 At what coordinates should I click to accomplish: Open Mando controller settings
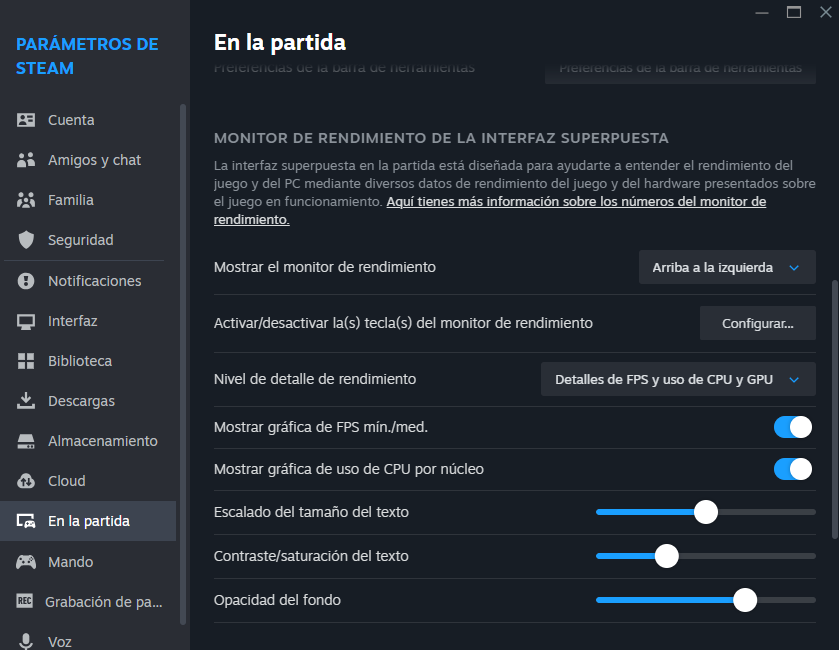click(x=88, y=562)
